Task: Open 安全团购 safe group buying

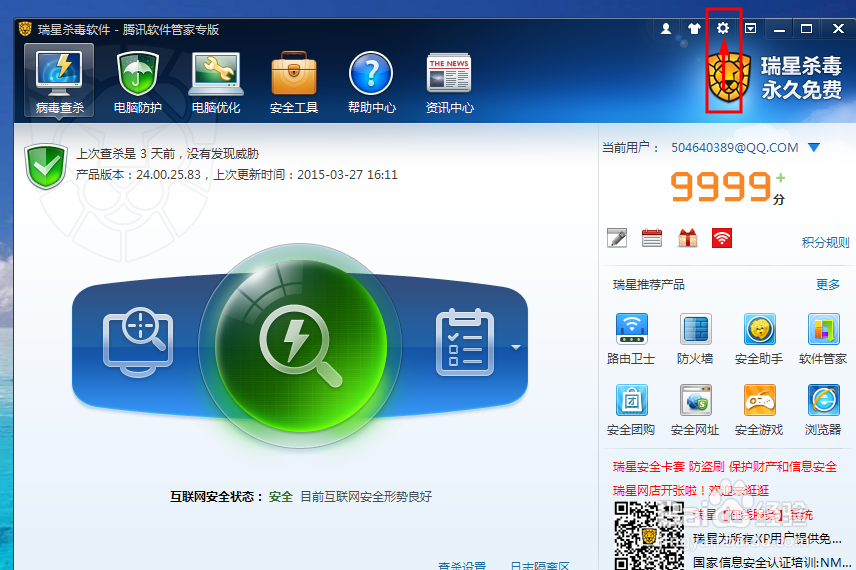Action: (x=631, y=409)
